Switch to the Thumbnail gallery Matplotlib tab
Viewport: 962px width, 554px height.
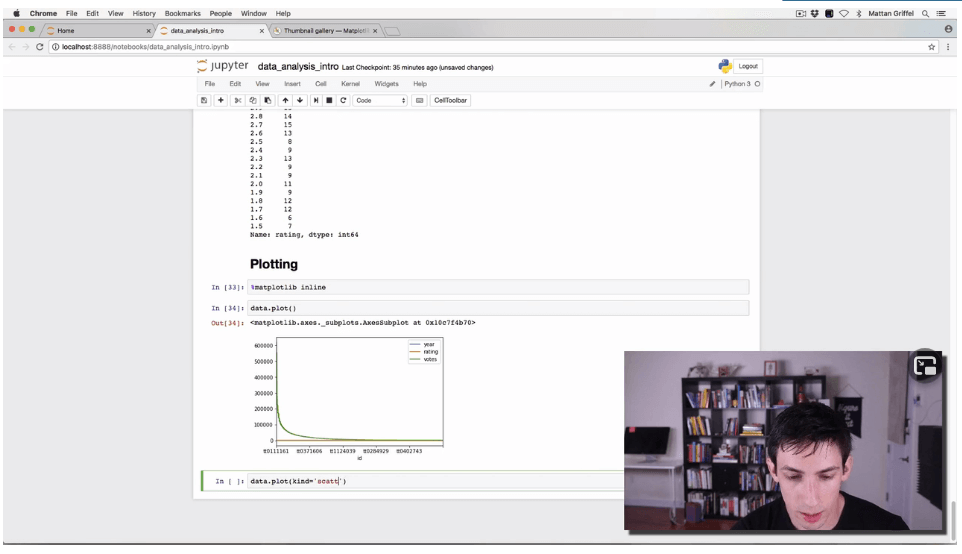[x=326, y=31]
